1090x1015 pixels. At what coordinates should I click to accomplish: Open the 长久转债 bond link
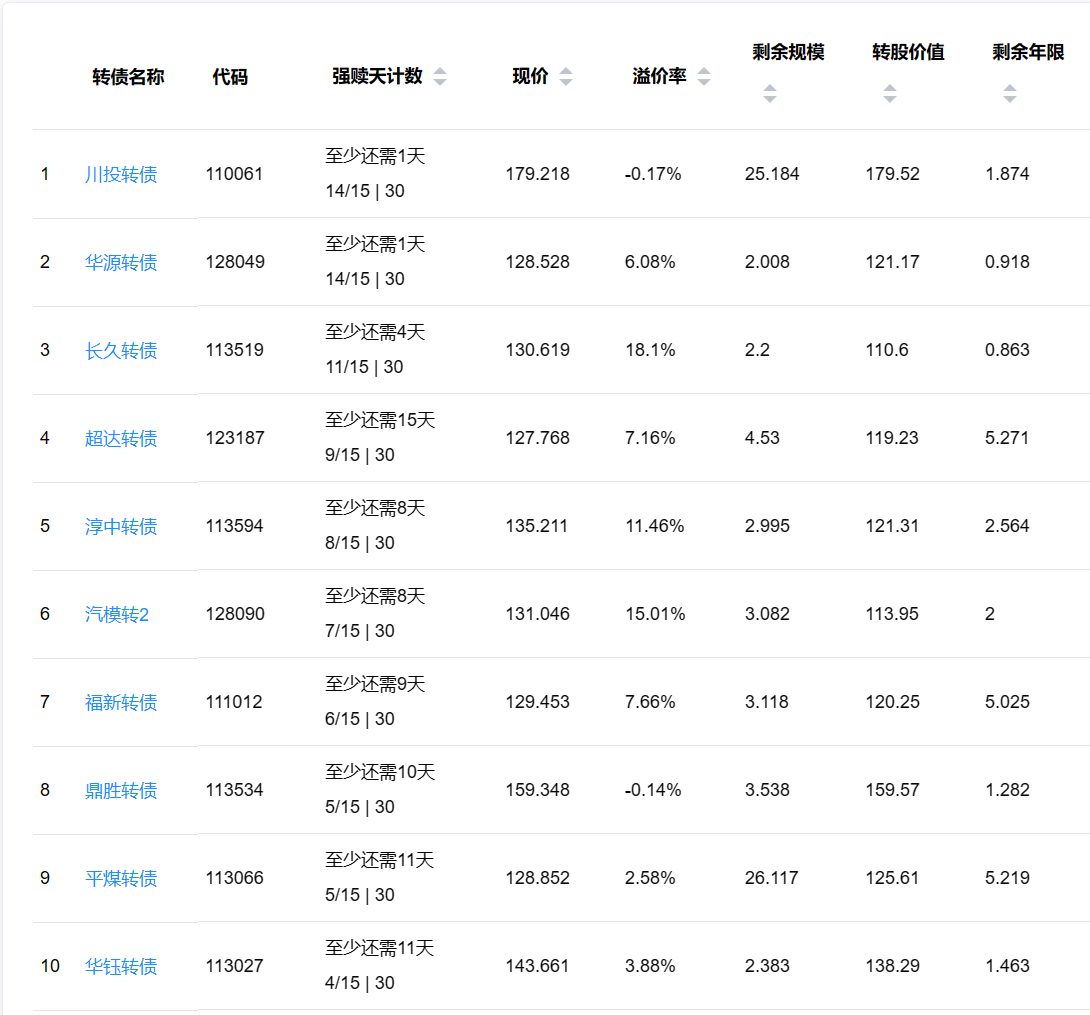coord(121,351)
